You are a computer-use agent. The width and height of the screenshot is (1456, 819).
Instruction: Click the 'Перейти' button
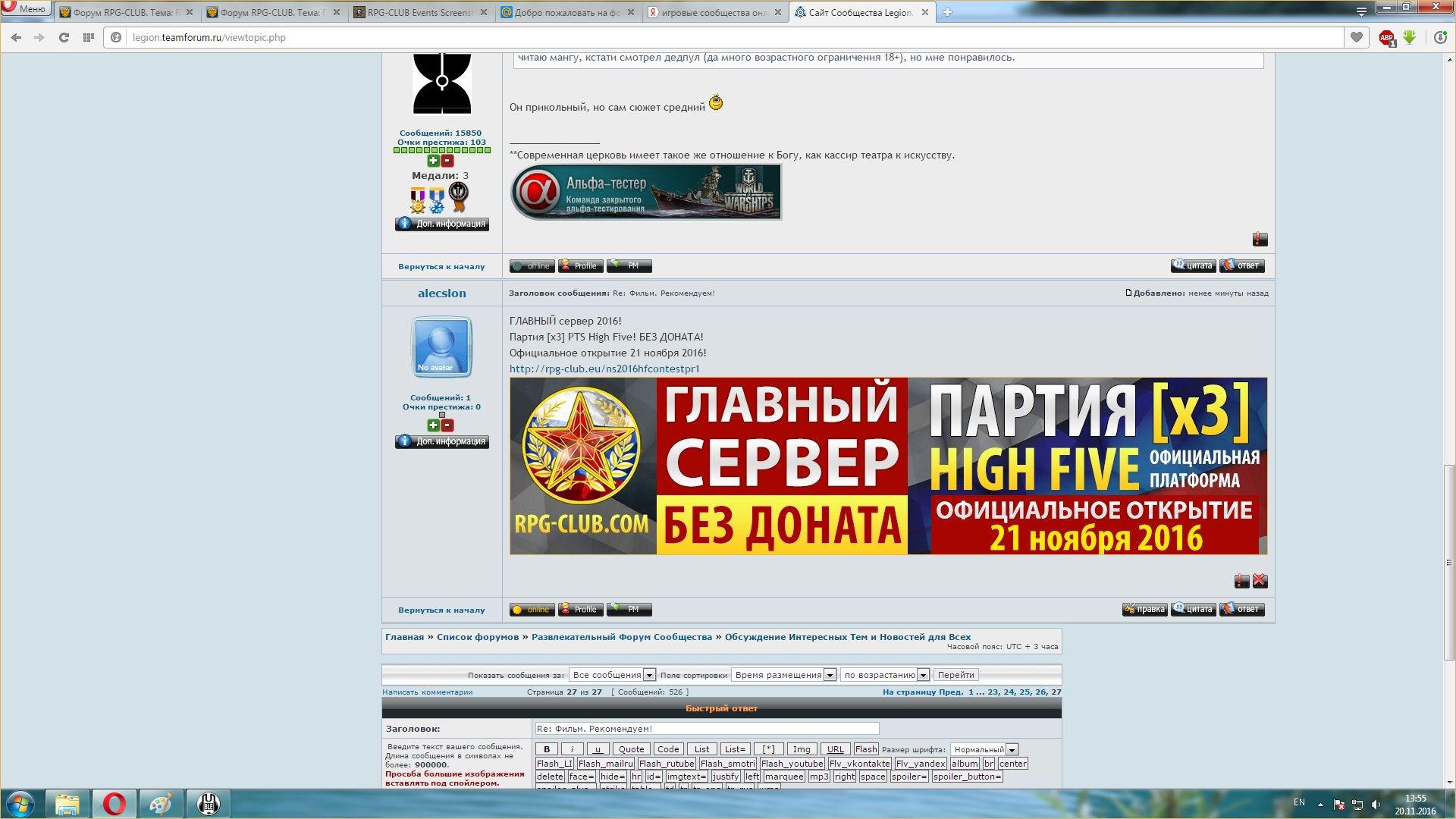(x=955, y=675)
